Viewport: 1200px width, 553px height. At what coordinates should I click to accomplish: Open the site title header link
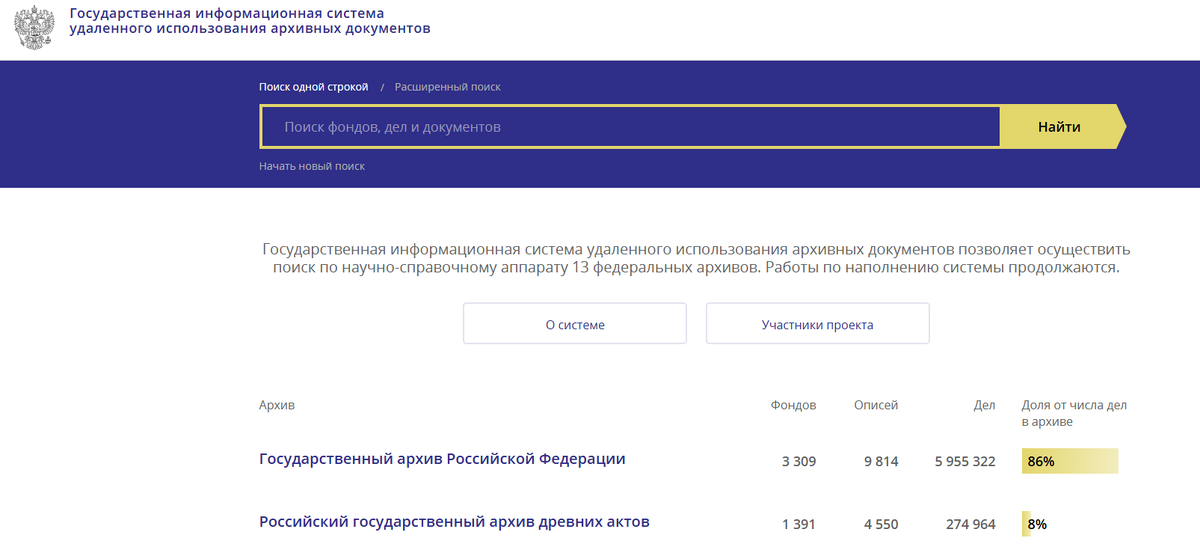[250, 21]
